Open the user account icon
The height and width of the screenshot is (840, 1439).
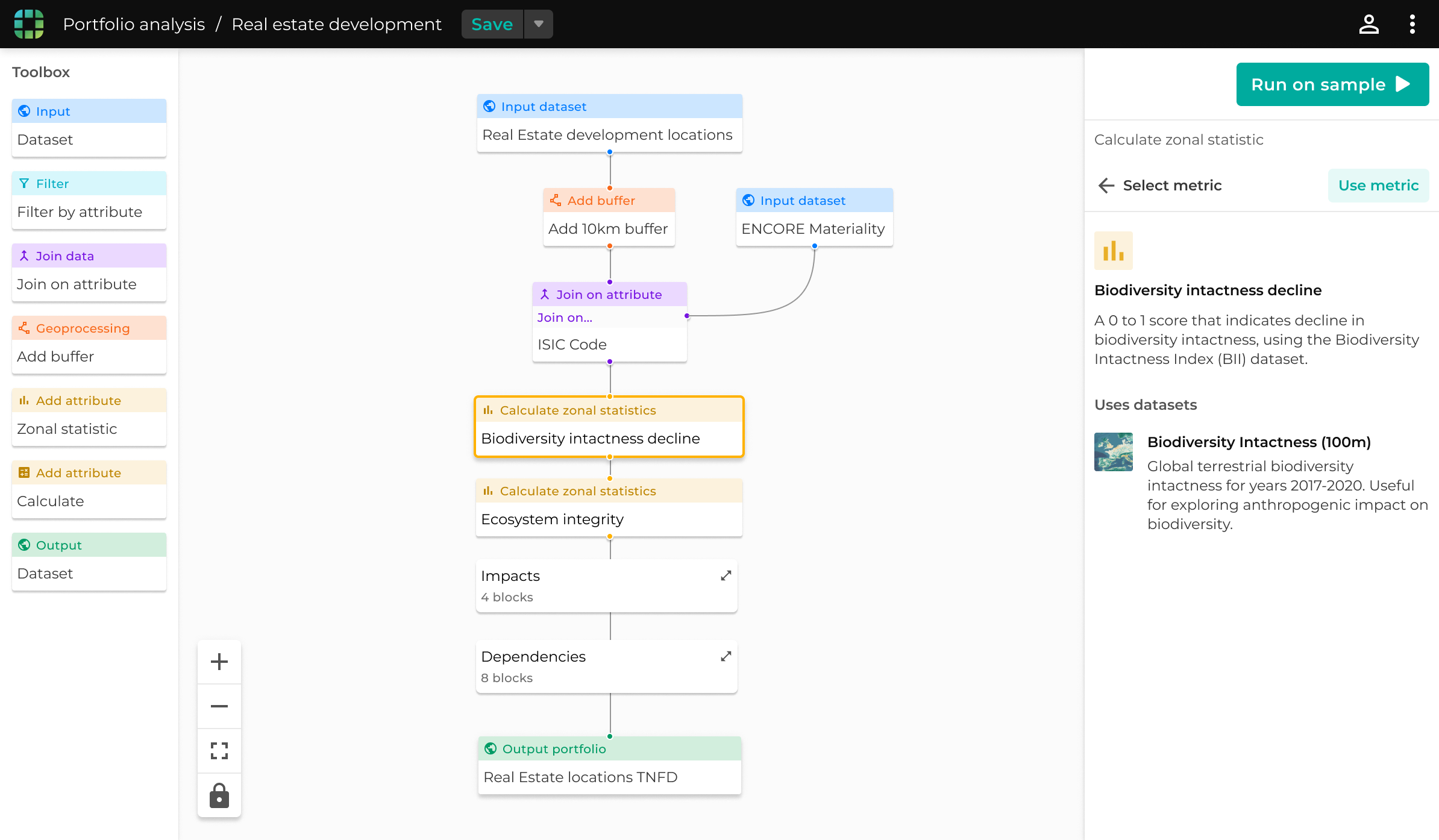point(1368,24)
